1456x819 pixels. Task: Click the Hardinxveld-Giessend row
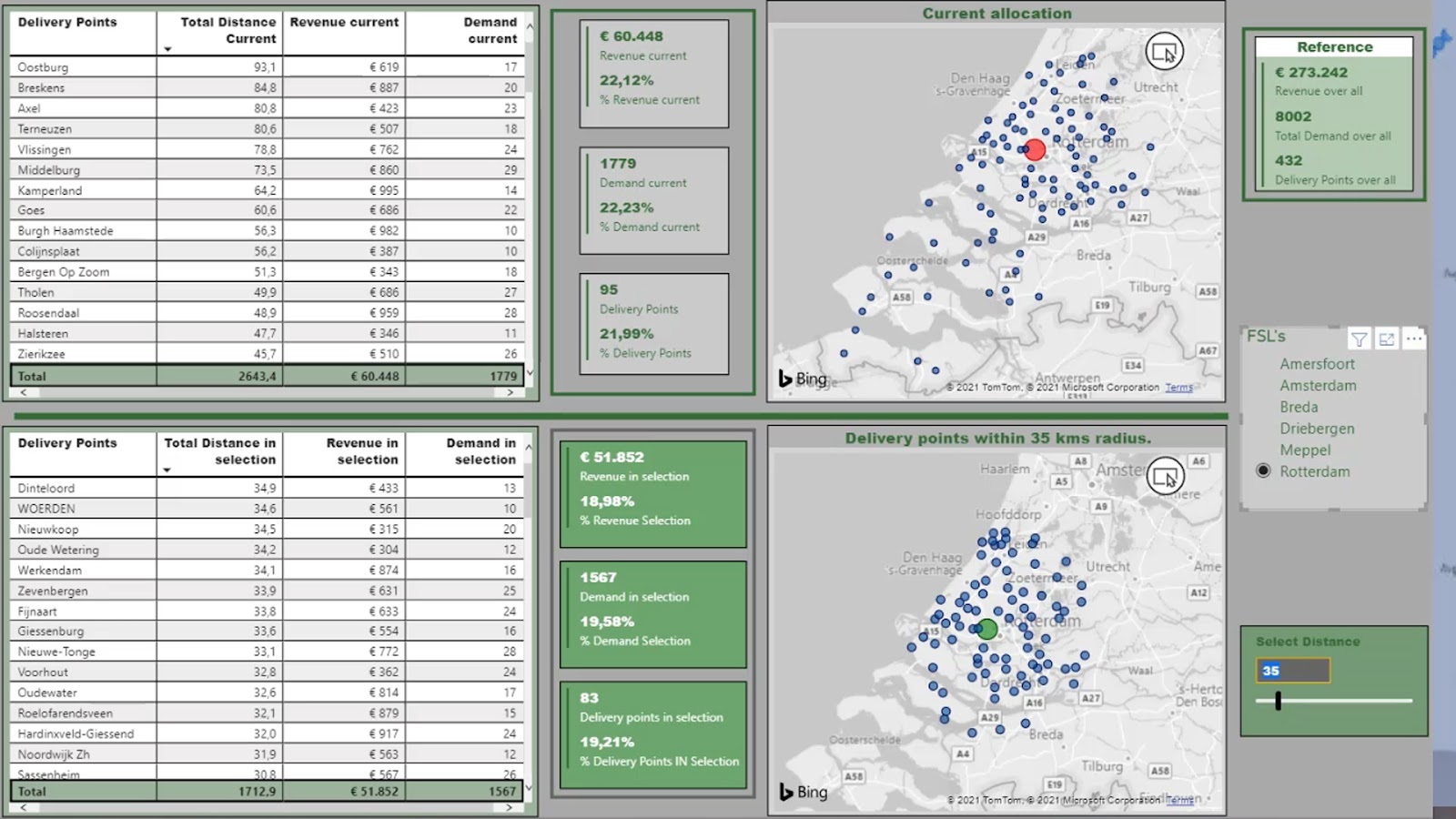(x=267, y=733)
